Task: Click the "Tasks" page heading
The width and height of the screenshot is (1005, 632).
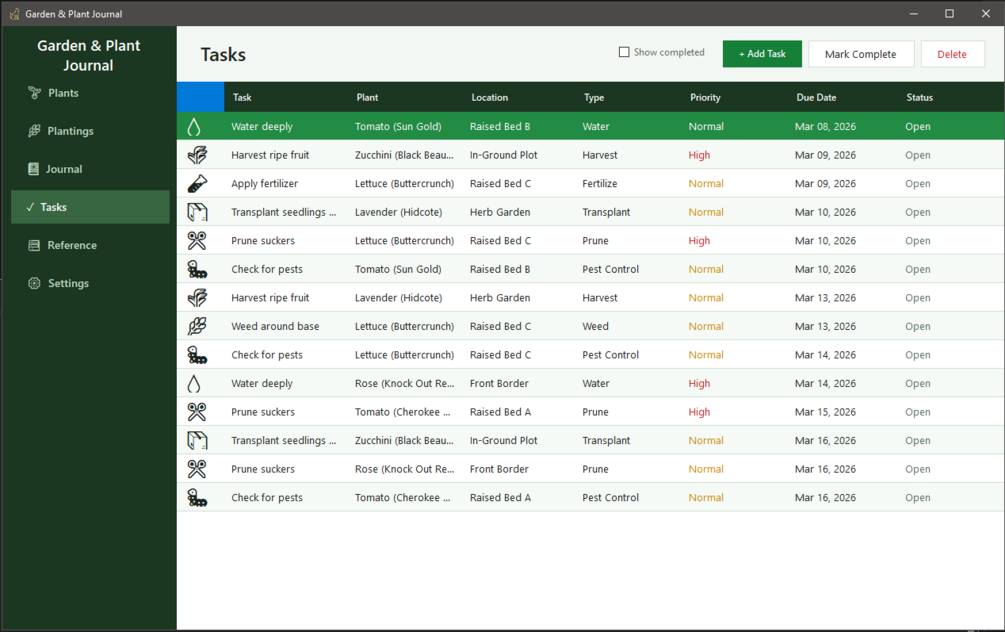Action: [223, 55]
